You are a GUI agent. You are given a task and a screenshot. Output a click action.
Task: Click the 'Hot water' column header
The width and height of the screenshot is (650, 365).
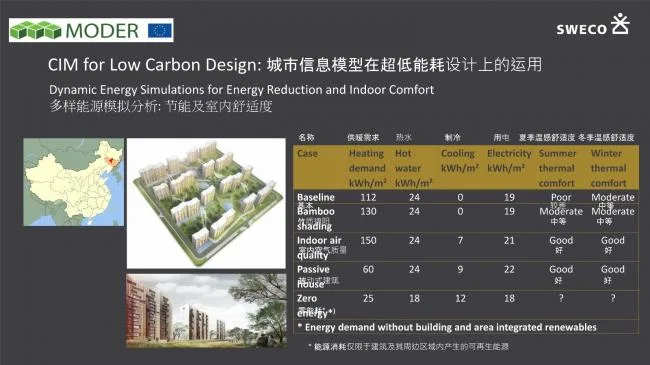point(413,168)
